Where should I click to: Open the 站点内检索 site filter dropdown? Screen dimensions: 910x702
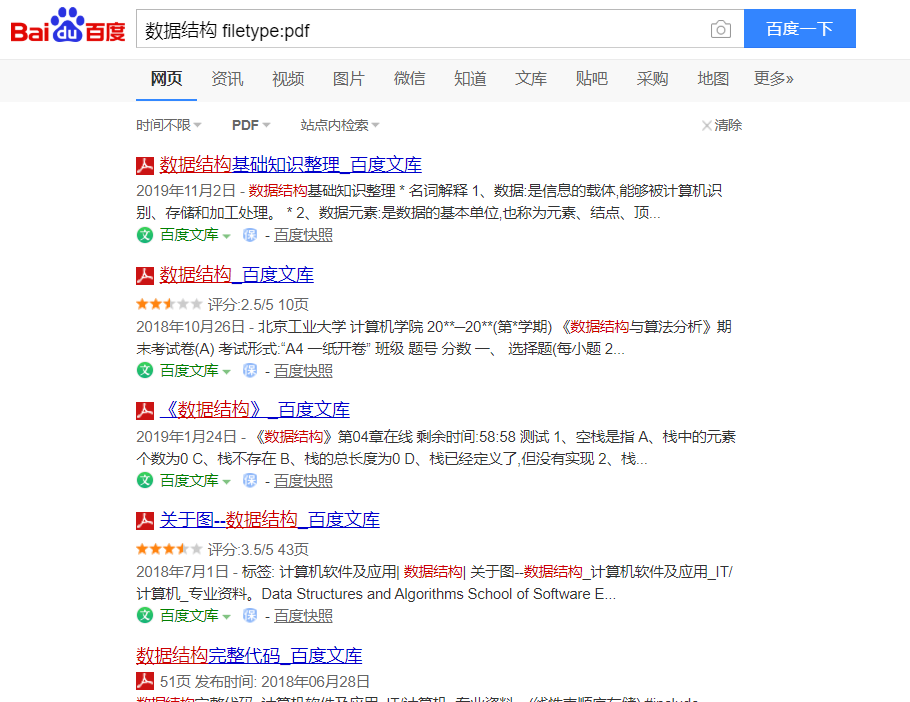340,125
